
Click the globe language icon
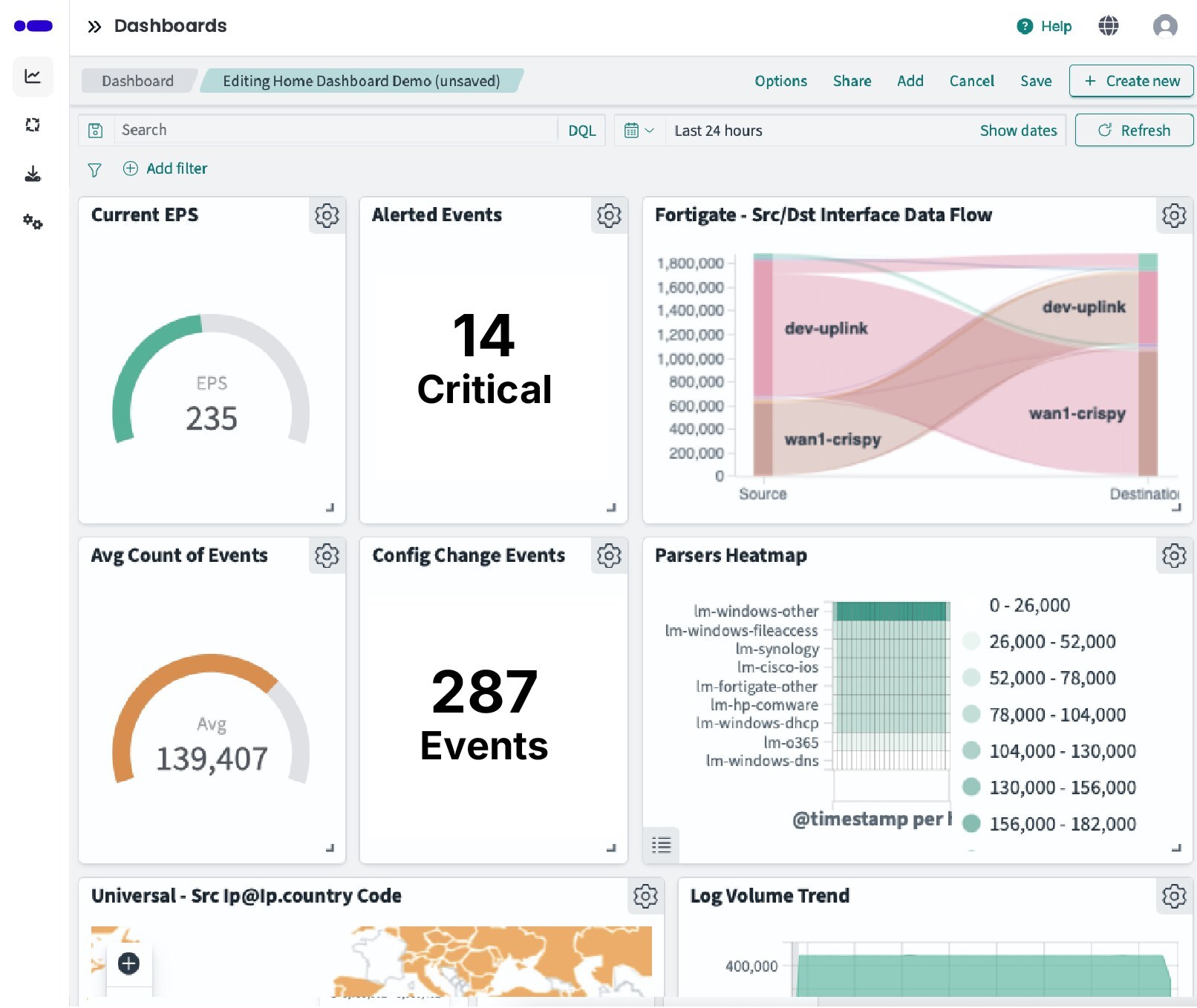point(1108,26)
